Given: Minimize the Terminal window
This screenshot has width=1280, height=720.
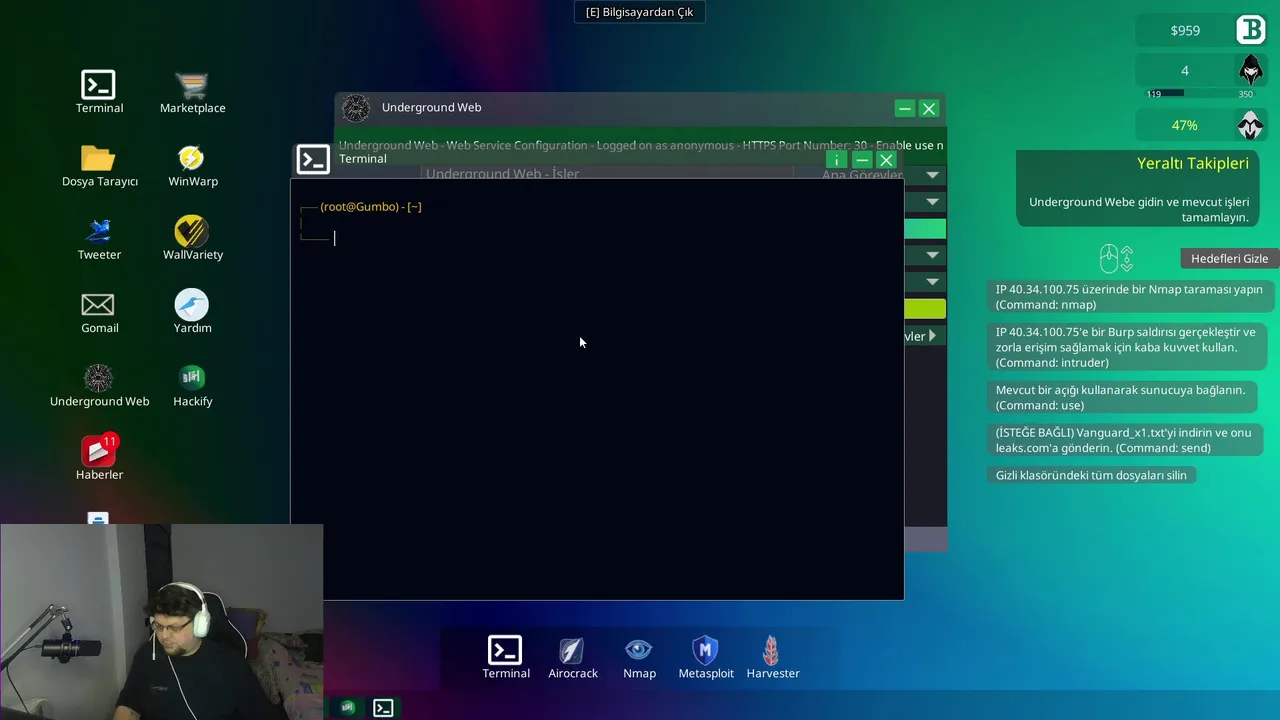Looking at the screenshot, I should (x=862, y=160).
